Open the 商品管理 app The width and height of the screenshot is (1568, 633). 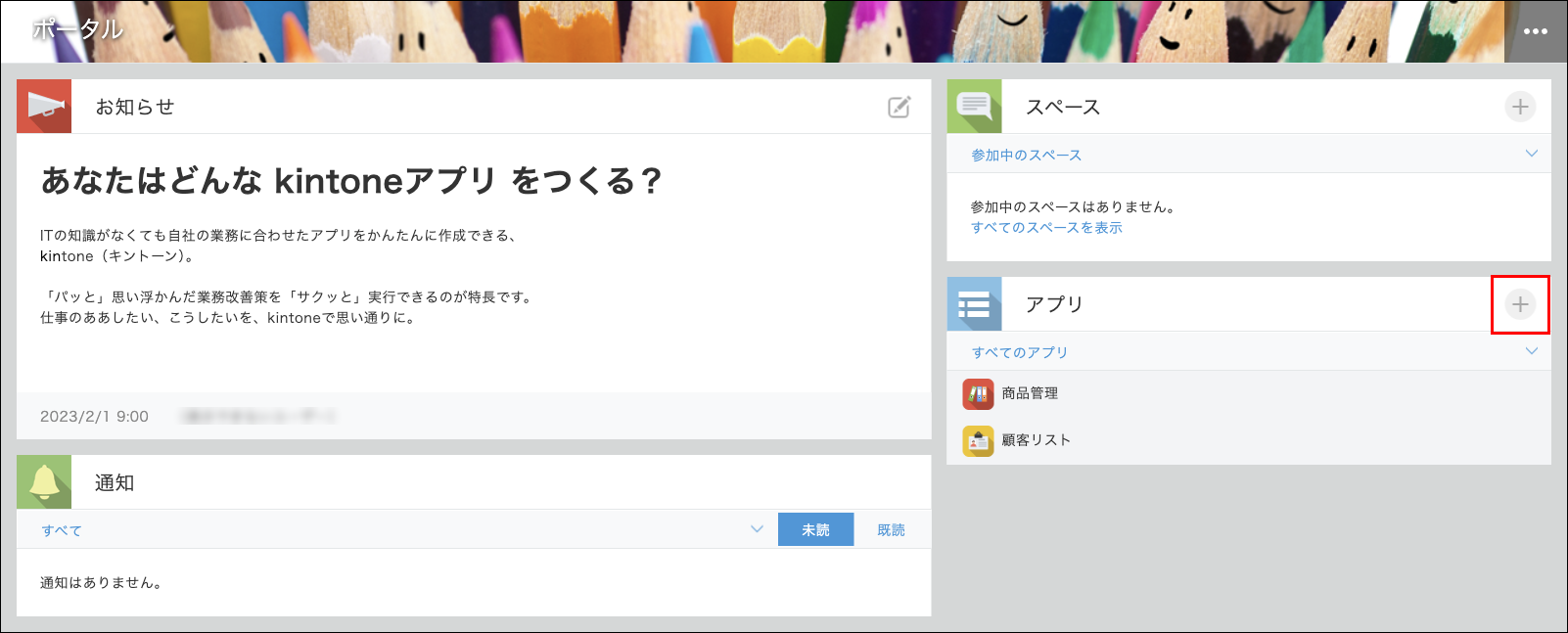point(1030,393)
